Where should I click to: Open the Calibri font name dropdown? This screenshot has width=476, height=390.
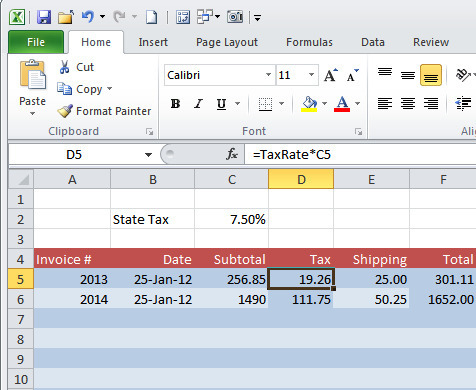click(x=268, y=75)
